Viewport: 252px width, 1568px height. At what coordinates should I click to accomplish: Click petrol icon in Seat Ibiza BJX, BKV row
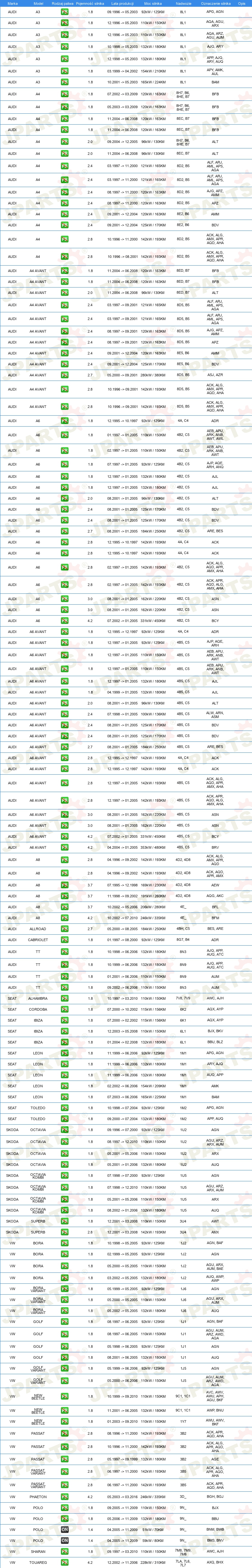tap(64, 1031)
